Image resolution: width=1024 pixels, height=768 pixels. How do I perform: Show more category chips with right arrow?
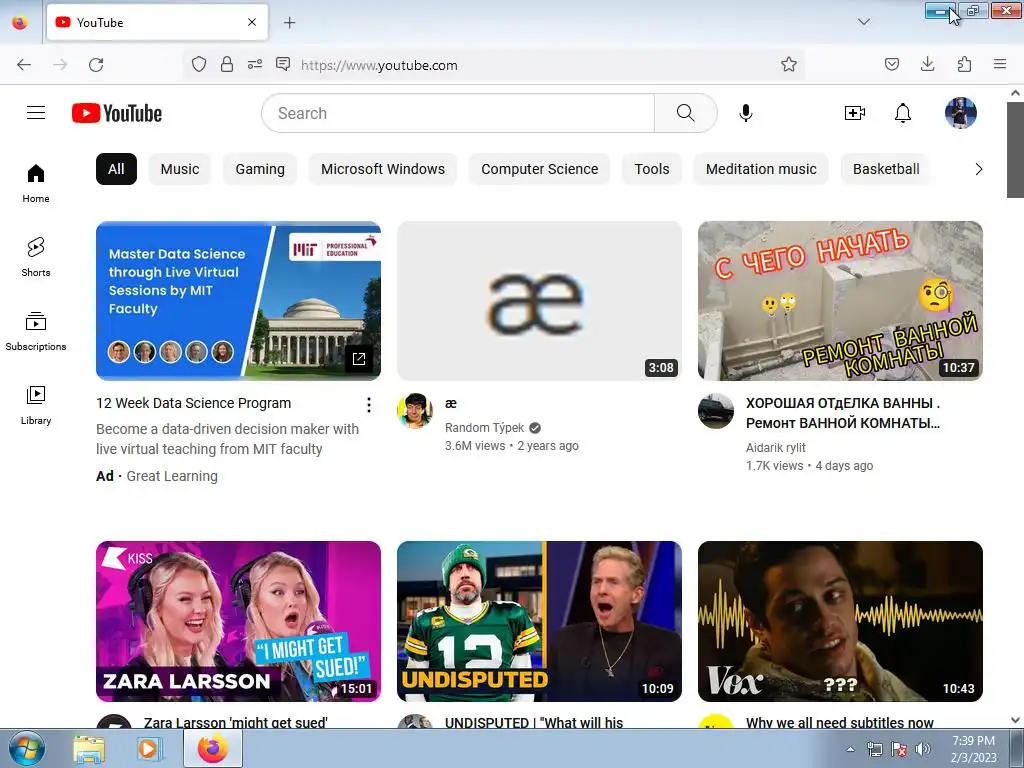tap(978, 169)
